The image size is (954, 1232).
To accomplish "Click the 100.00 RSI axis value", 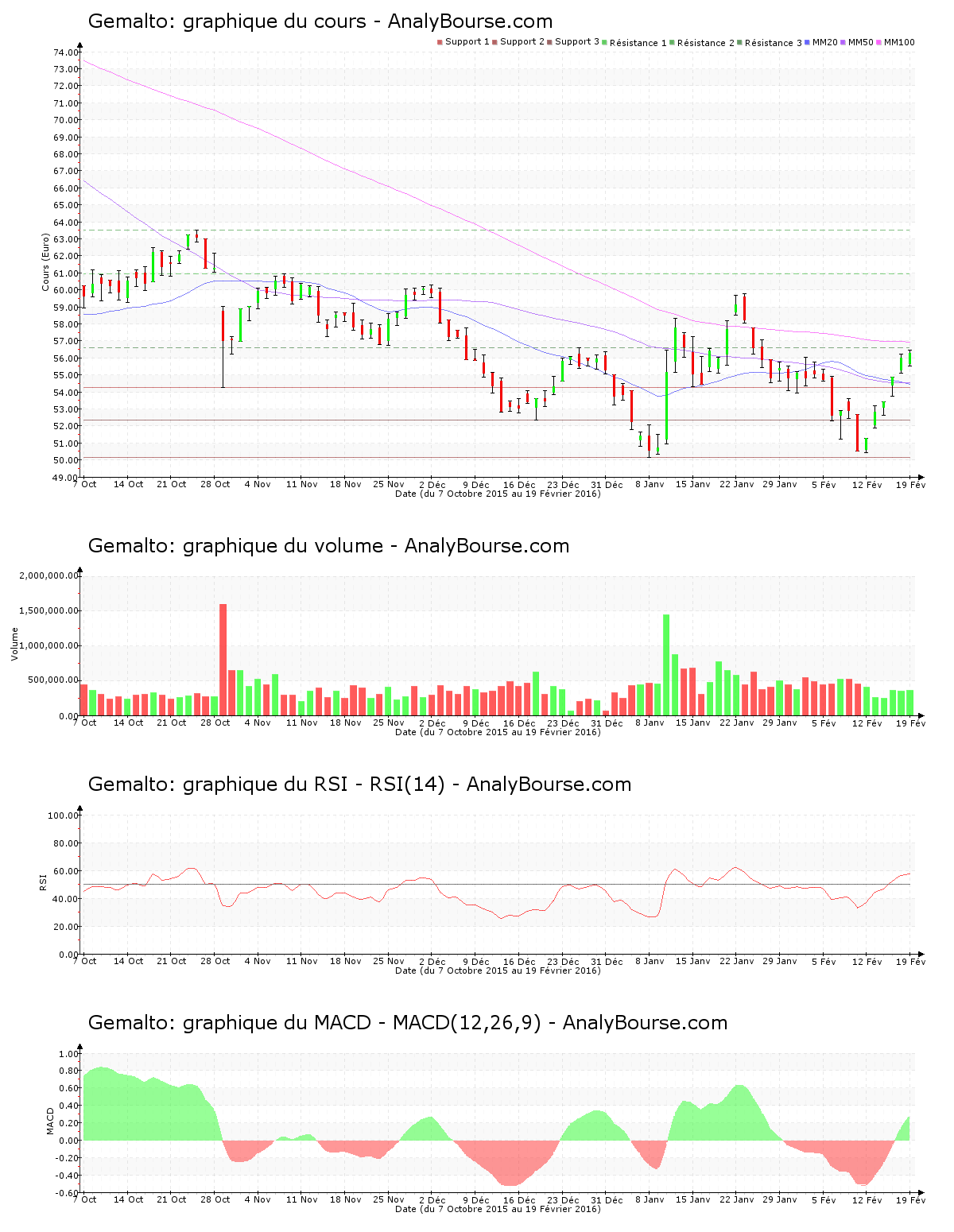I will (64, 816).
